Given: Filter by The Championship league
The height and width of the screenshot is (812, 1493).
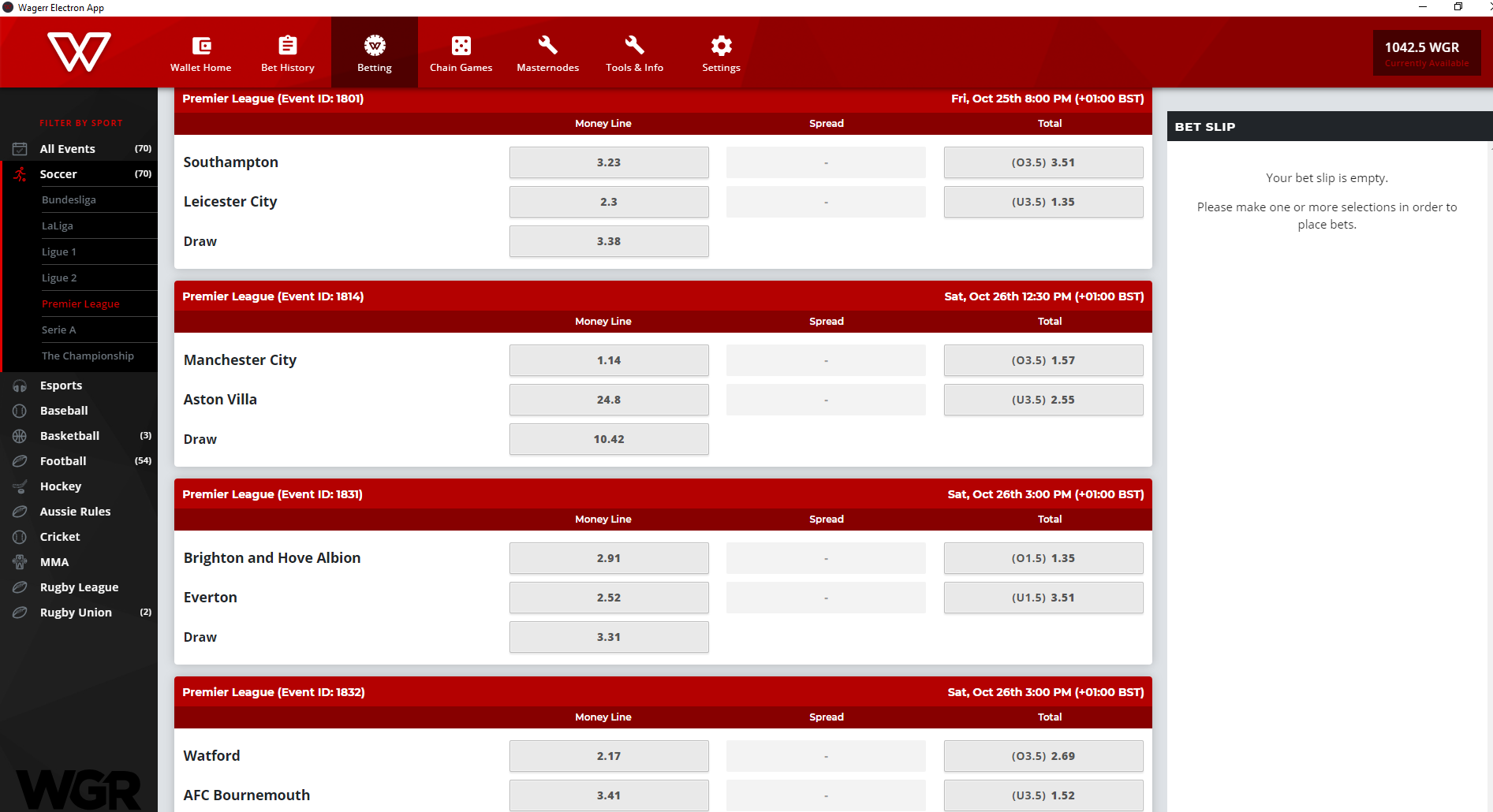Looking at the screenshot, I should (88, 356).
